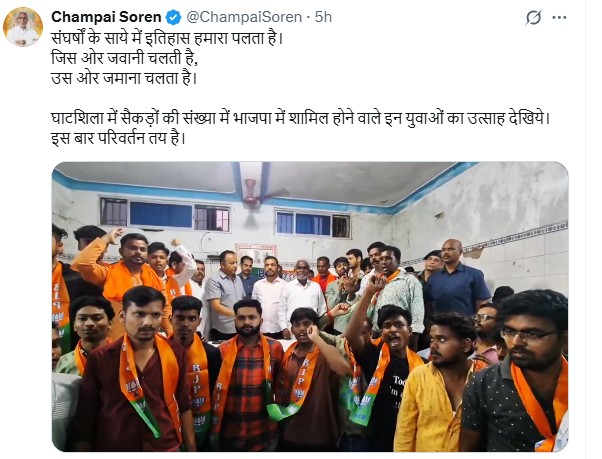Screen dimensions: 602x459
Task: Open the three-dot more options menu
Action: coord(559,18)
